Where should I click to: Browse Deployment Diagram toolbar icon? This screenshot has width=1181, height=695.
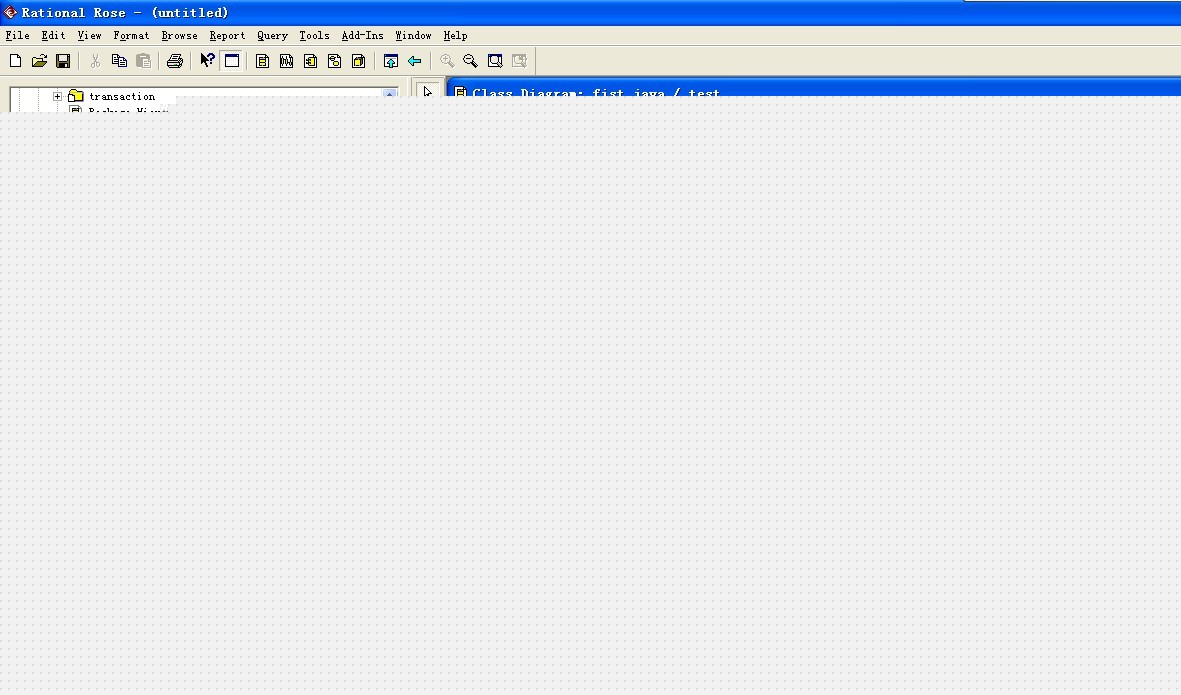tap(359, 61)
